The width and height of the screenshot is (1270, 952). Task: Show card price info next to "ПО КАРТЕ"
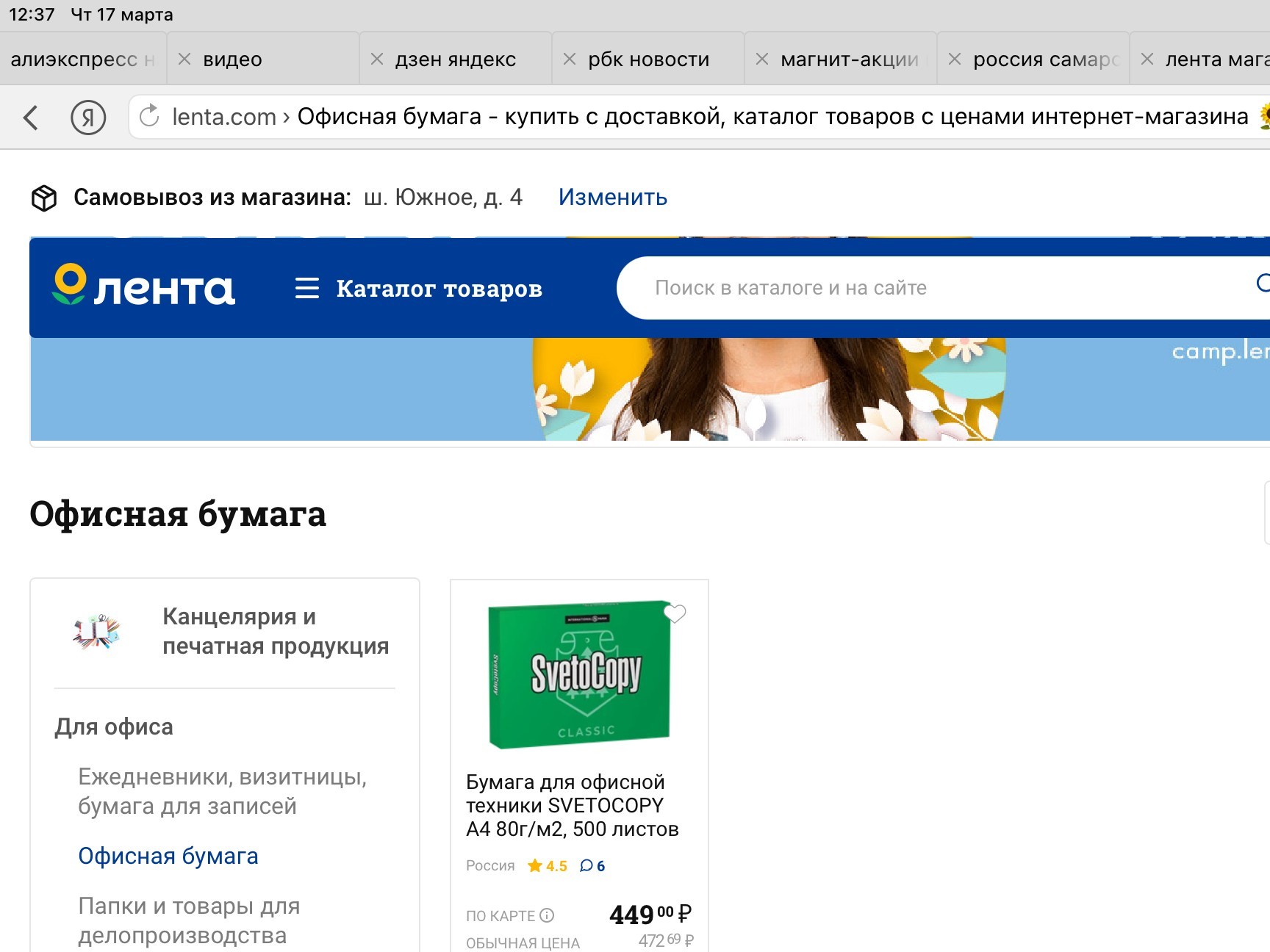(547, 915)
